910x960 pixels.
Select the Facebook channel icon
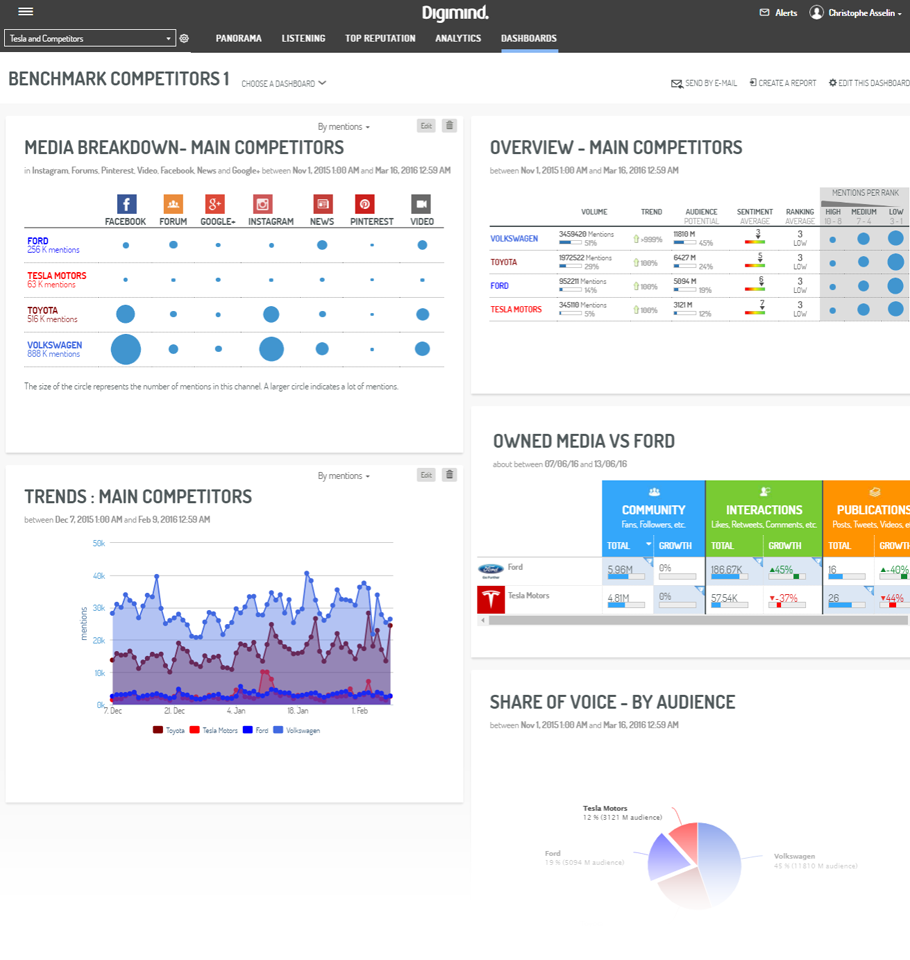126,204
